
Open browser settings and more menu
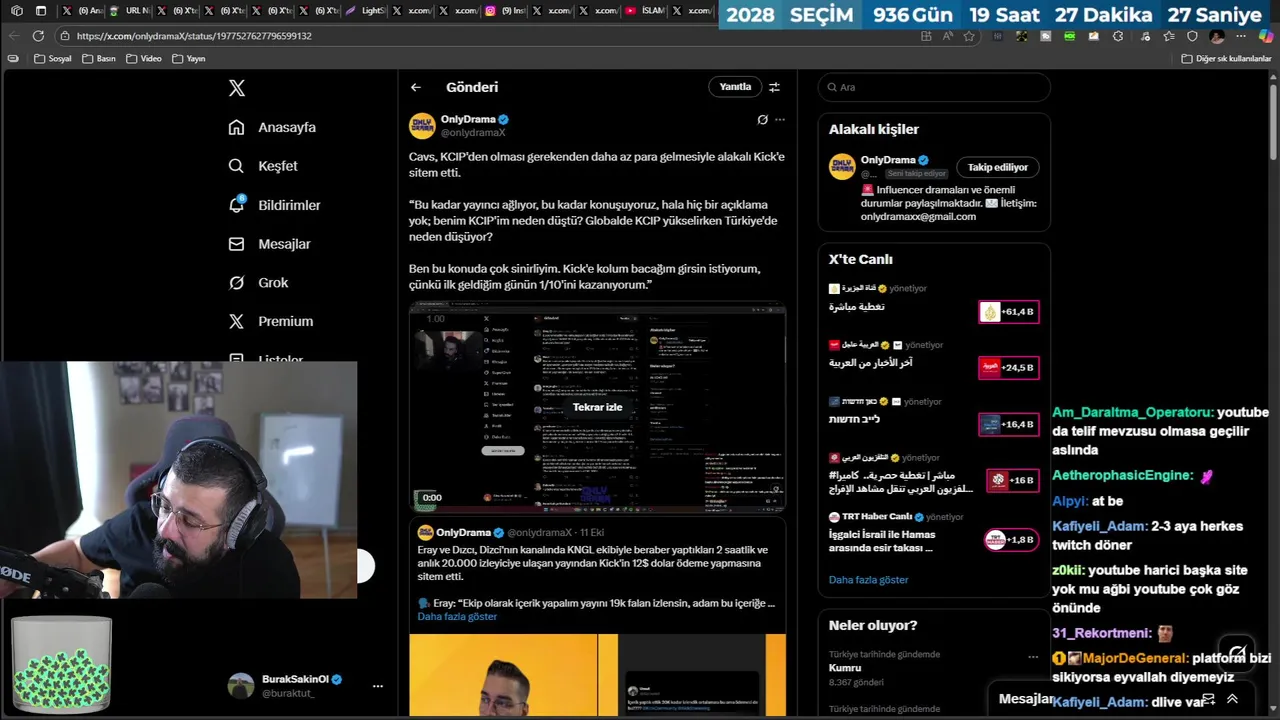(1241, 36)
